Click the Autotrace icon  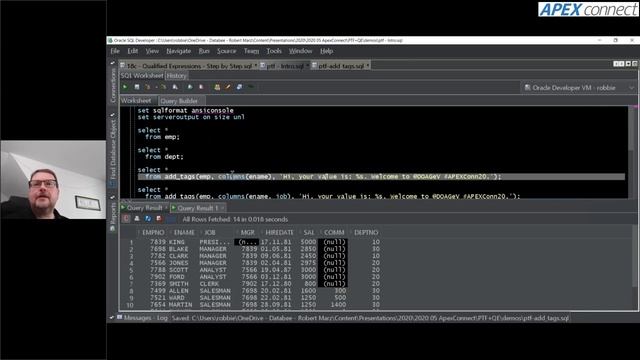(x=163, y=87)
